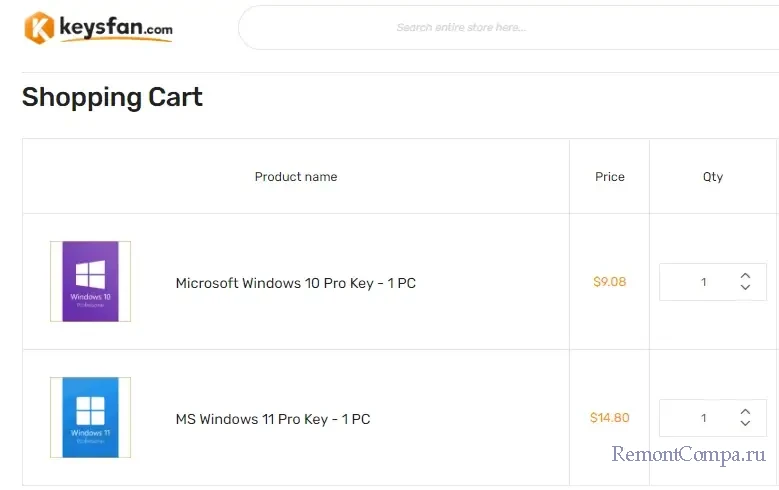Open Microsoft Windows 10 Pro Key link
The image size is (779, 490).
coord(295,283)
